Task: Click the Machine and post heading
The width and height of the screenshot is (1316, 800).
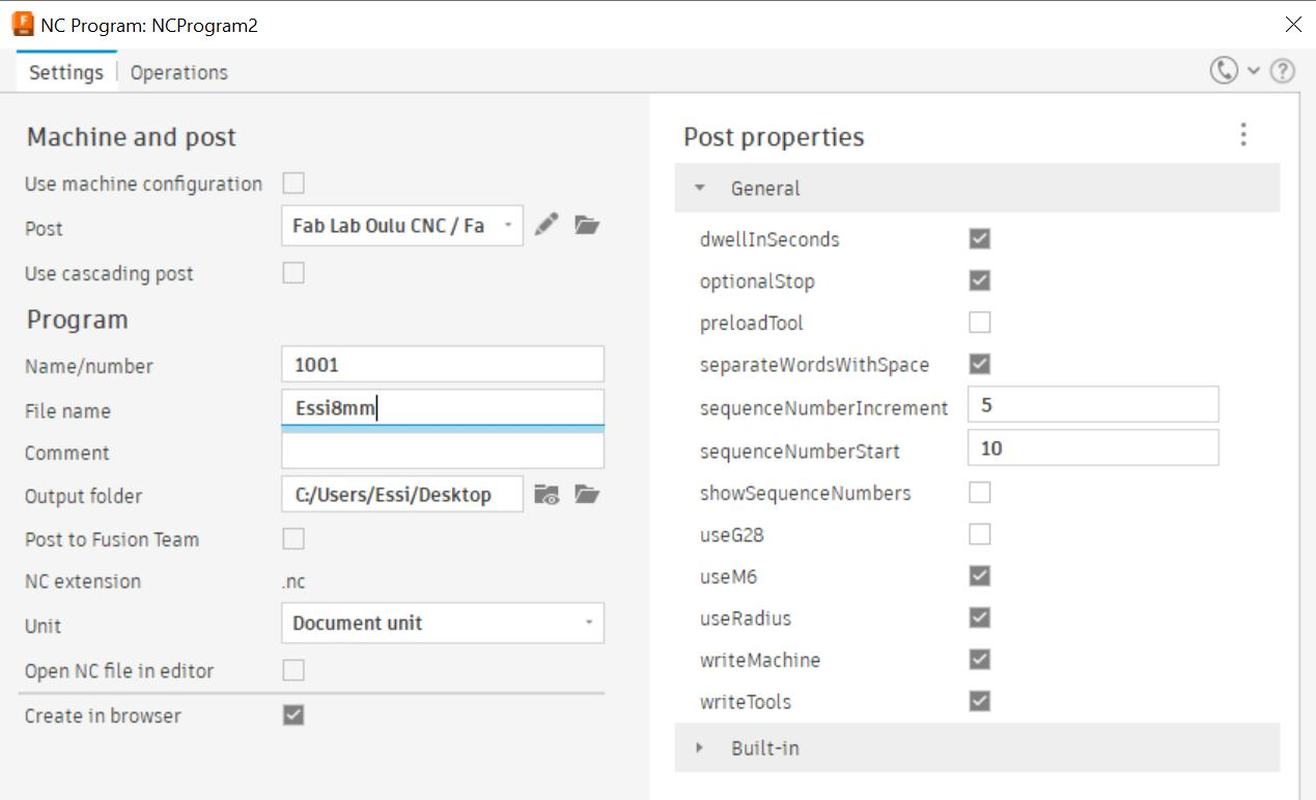Action: [x=131, y=137]
